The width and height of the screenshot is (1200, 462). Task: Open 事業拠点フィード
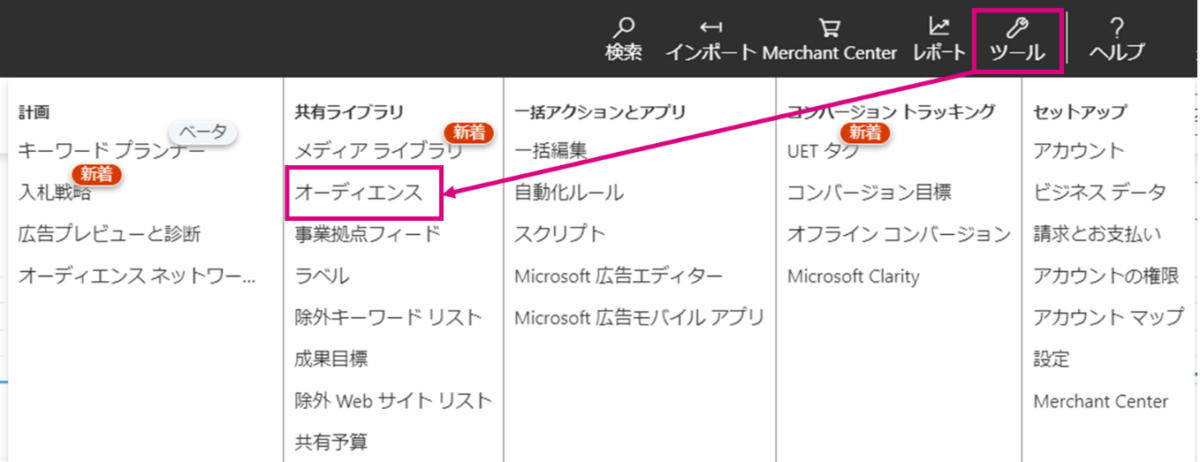367,234
